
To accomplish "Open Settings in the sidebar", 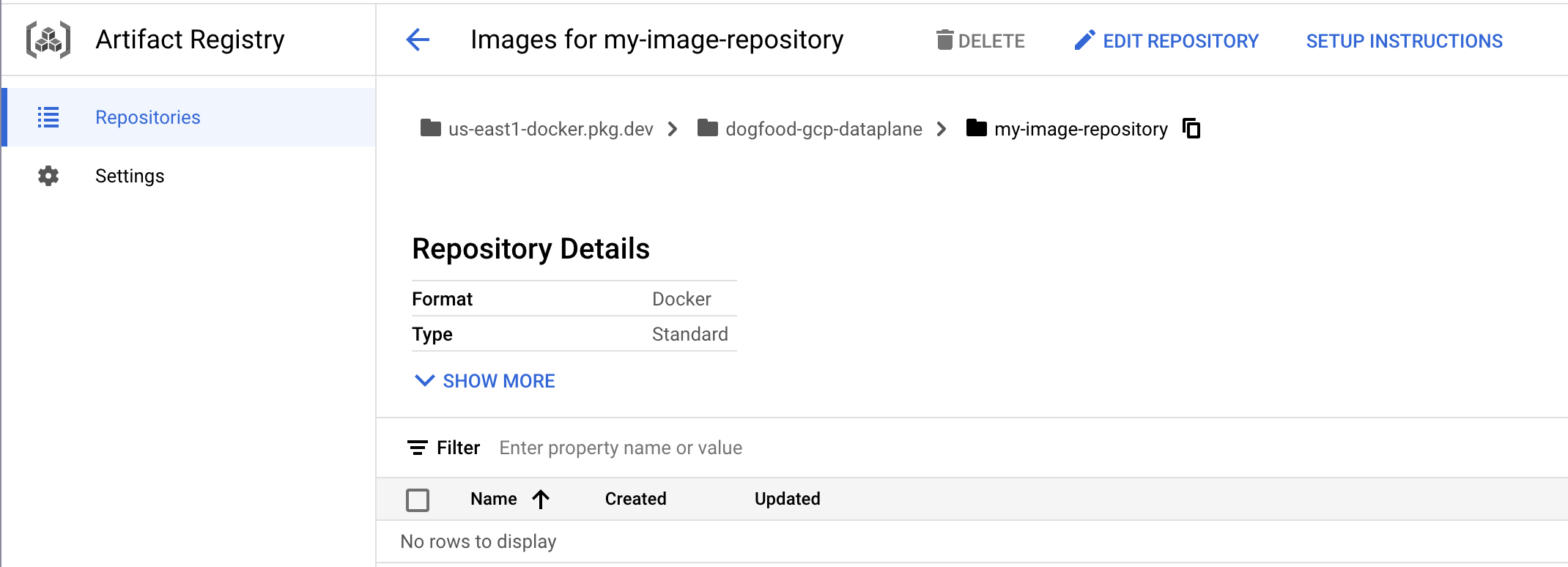I will tap(130, 176).
